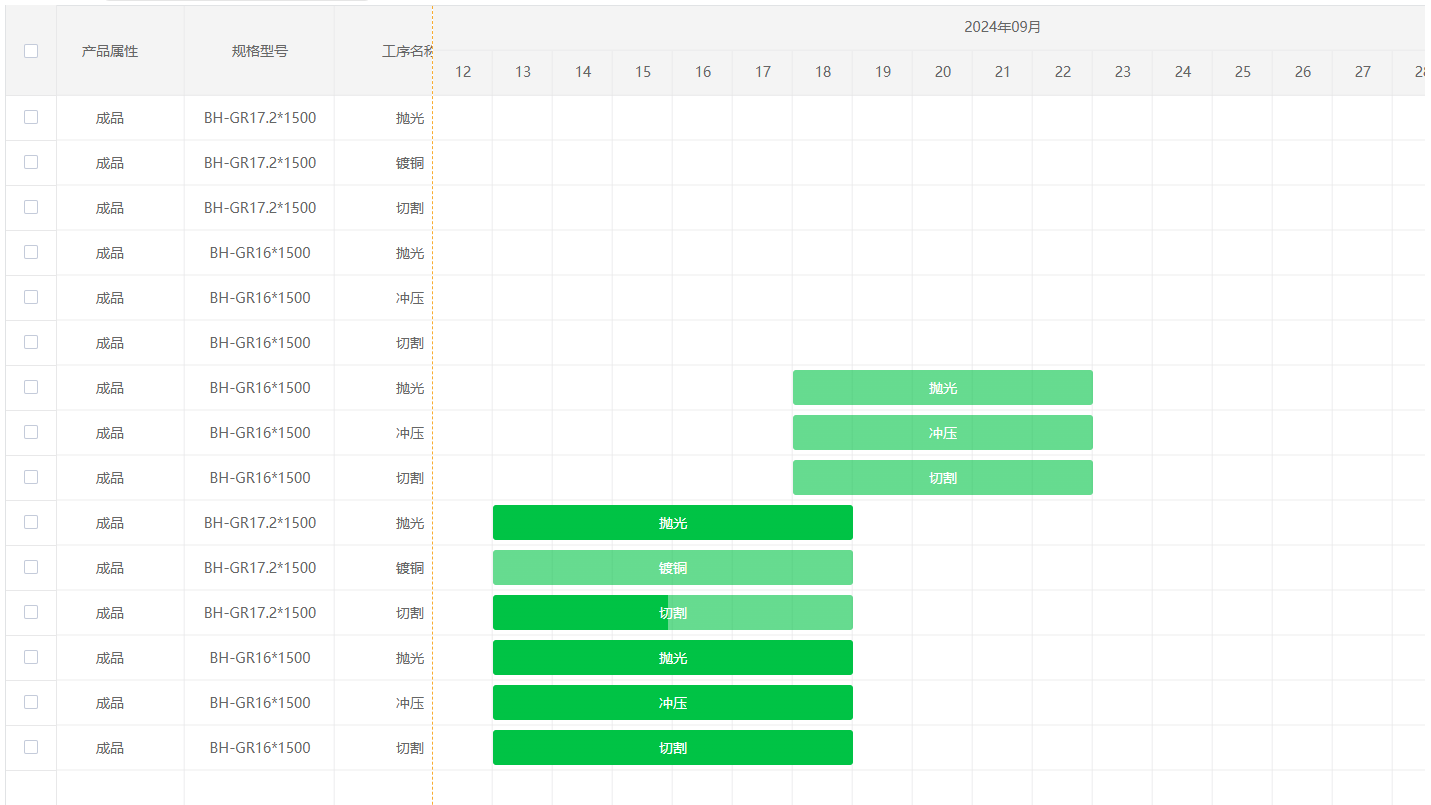Select day 26 in the timeline header
The width and height of the screenshot is (1431, 805).
[1303, 72]
